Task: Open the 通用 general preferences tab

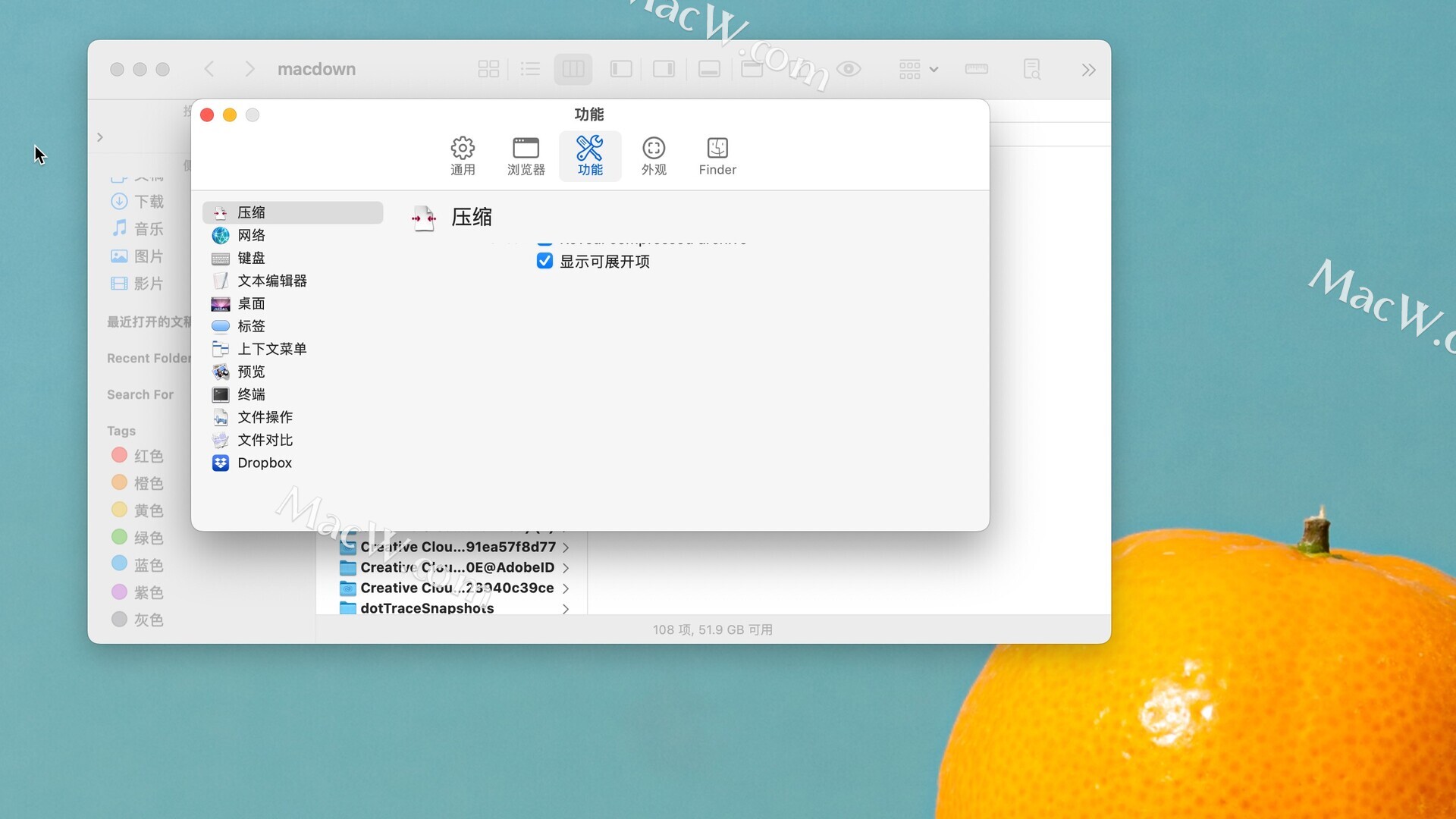Action: coord(463,156)
